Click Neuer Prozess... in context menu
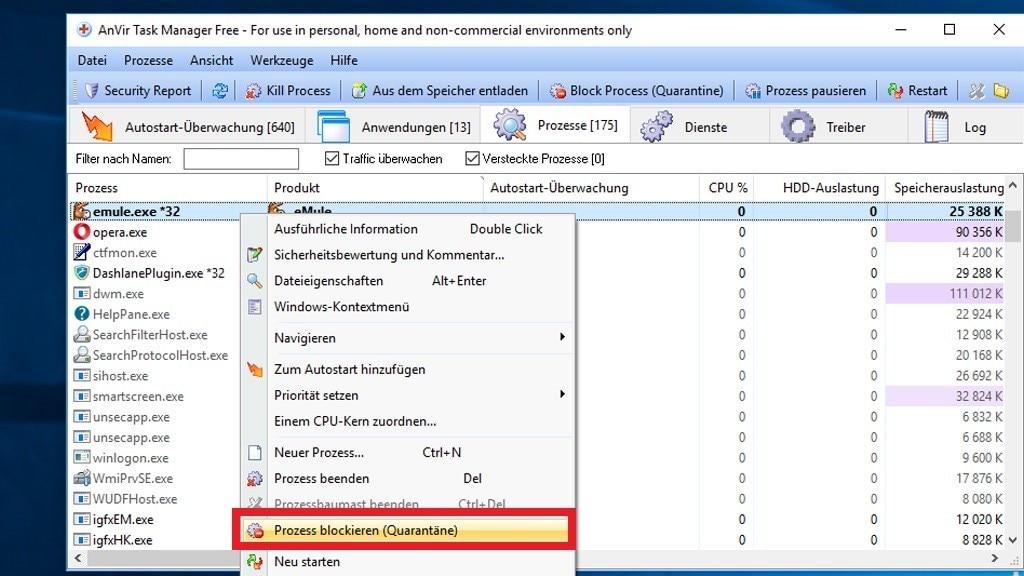The height and width of the screenshot is (576, 1024). point(408,453)
